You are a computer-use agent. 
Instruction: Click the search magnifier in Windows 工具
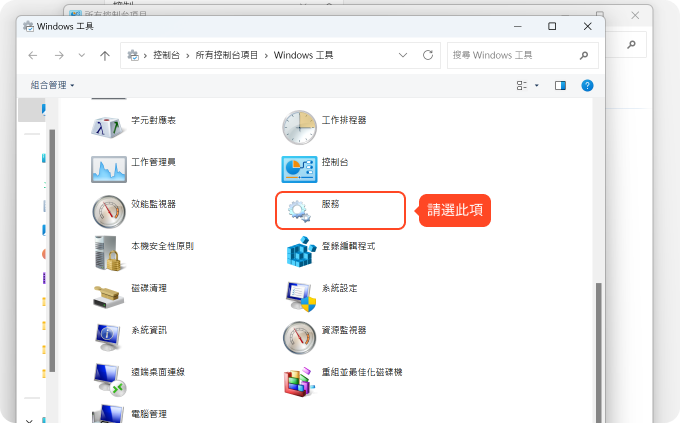click(x=584, y=55)
